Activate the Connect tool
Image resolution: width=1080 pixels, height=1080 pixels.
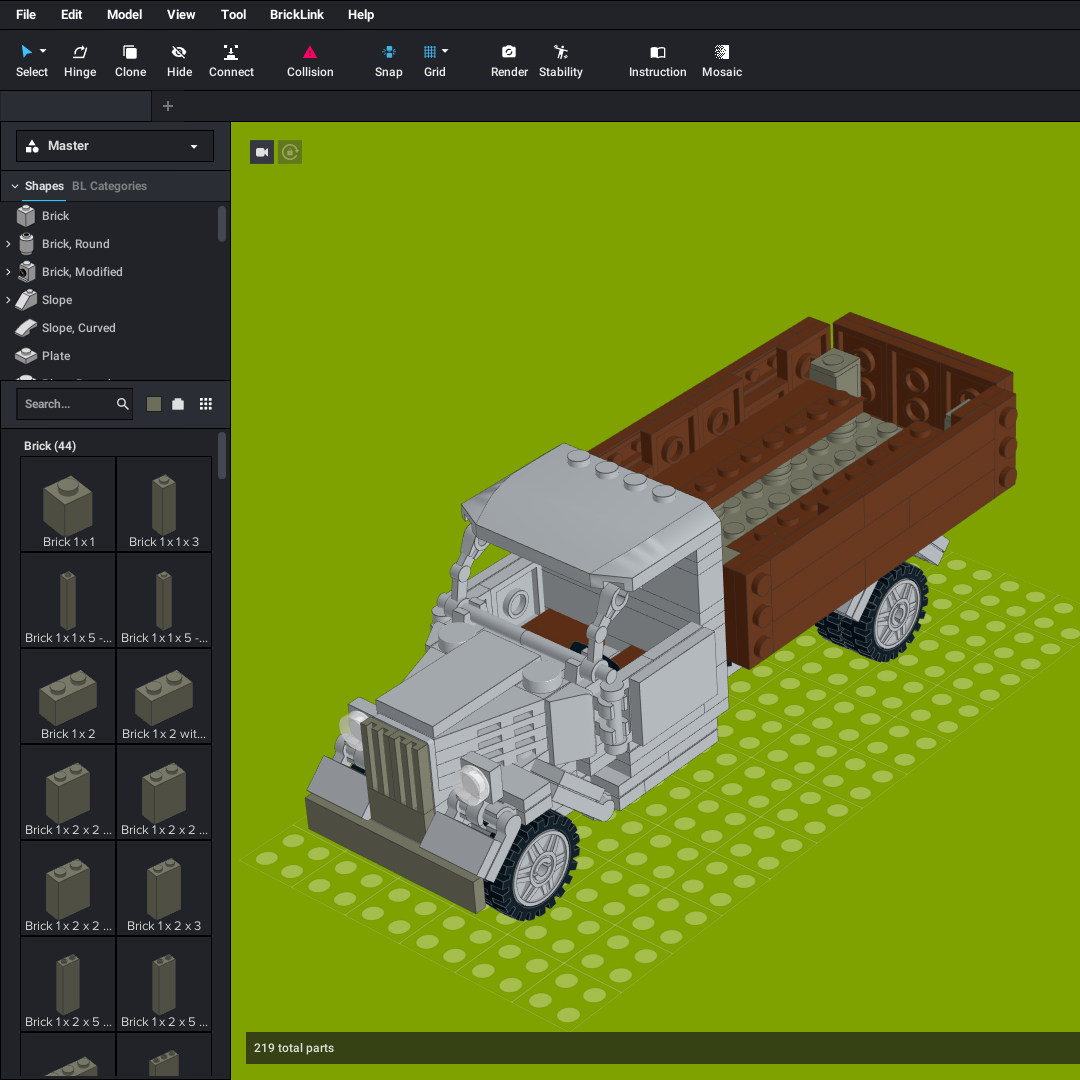(x=231, y=60)
